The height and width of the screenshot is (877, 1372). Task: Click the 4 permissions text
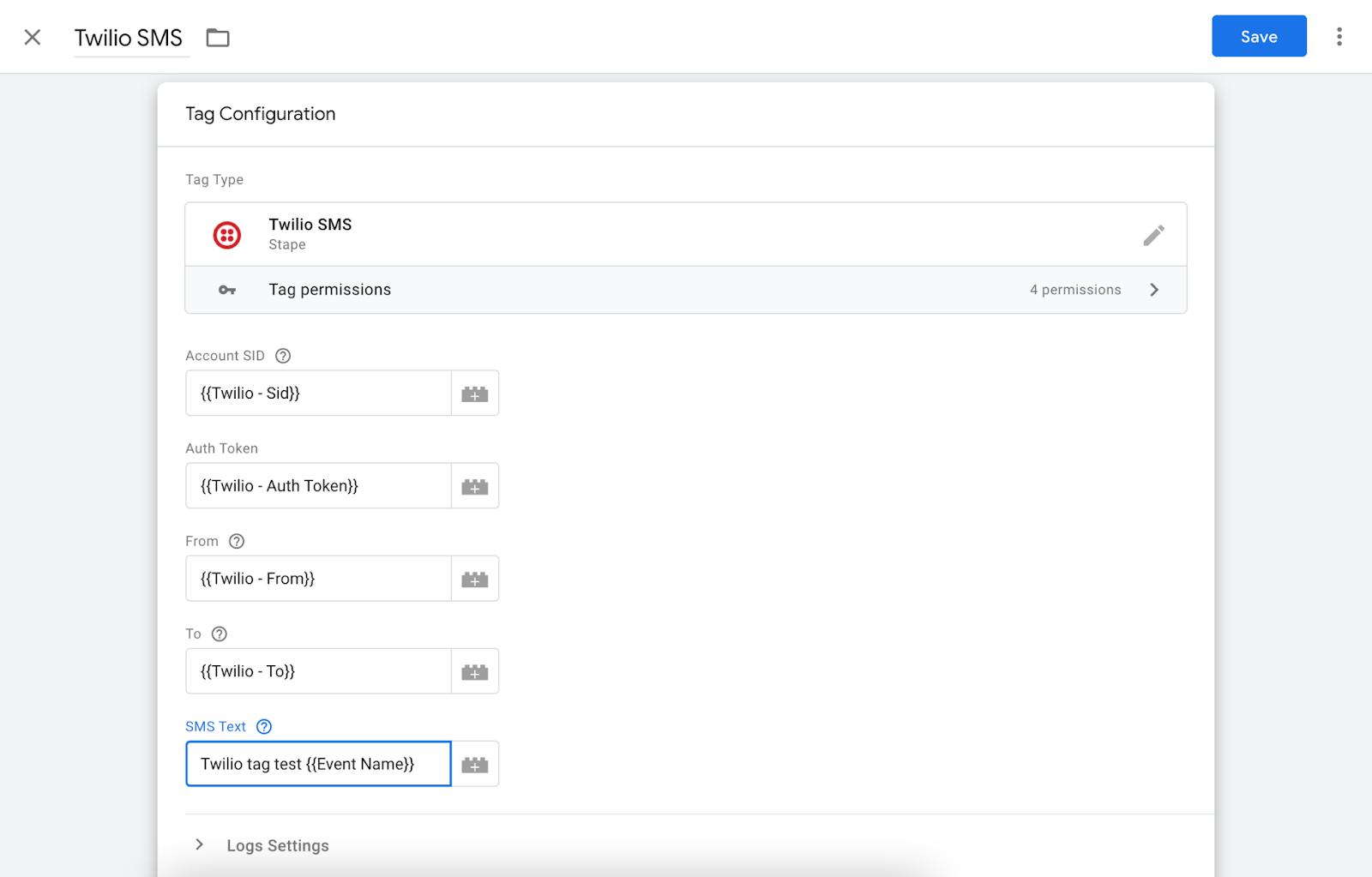tap(1075, 290)
